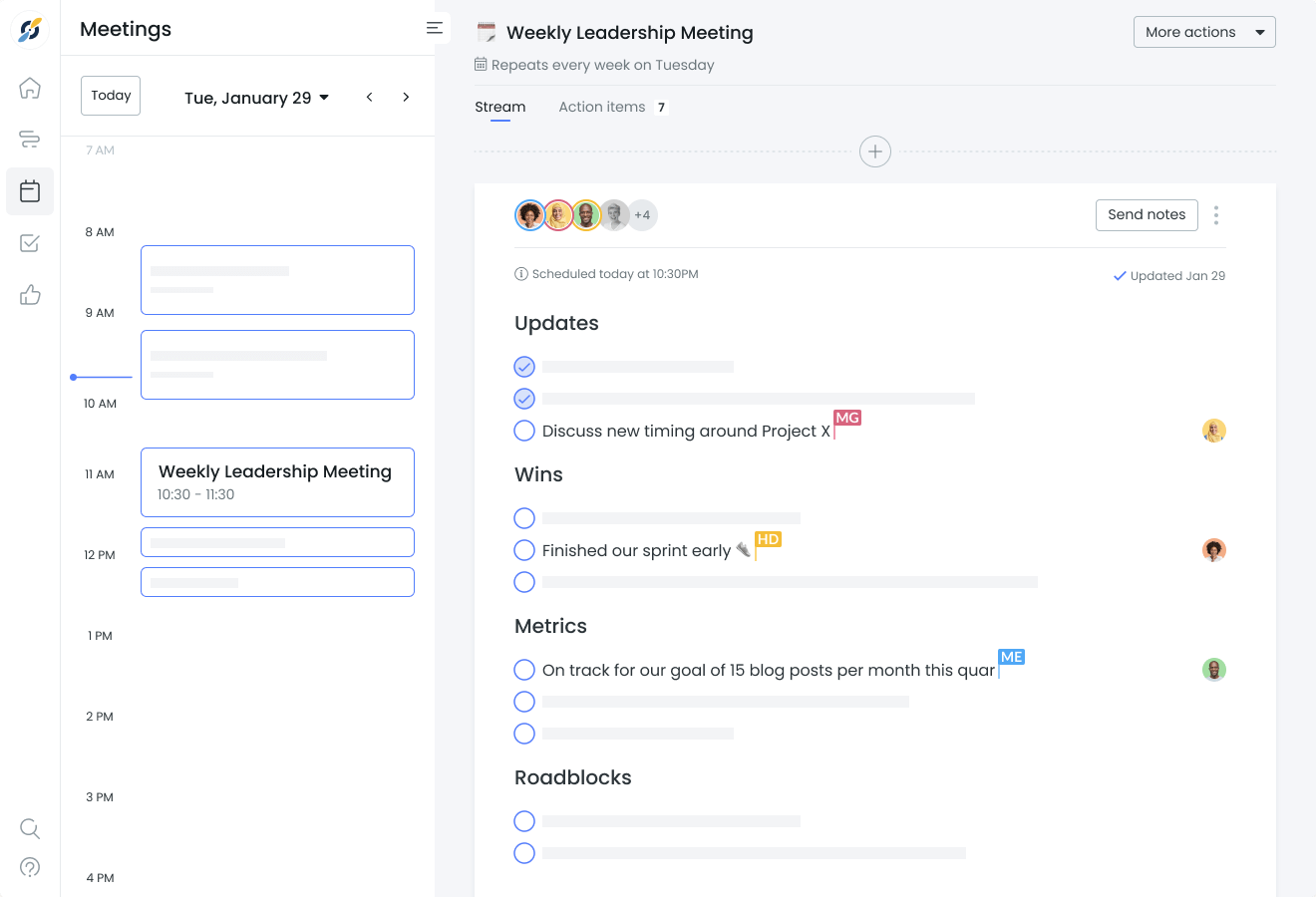Open search using the magnifier icon
Screen dimensions: 1316x897
click(x=30, y=828)
